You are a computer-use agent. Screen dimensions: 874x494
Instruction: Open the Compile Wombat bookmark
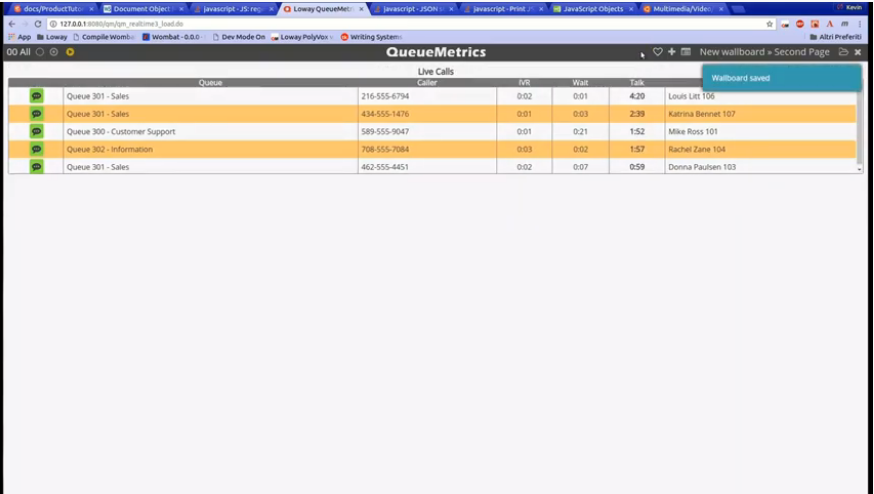pyautogui.click(x=104, y=37)
